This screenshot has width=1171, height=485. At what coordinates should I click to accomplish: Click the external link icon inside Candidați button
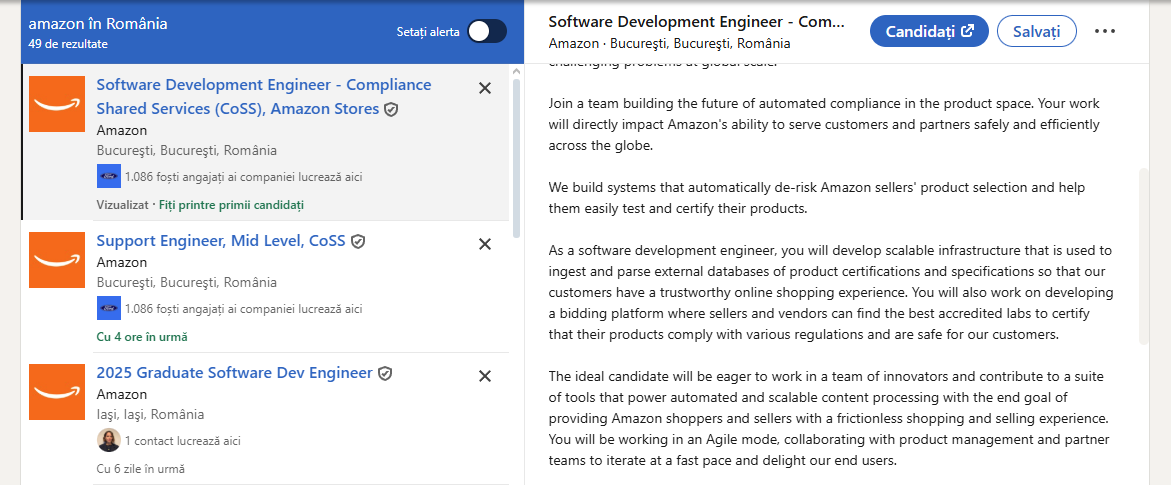[967, 31]
